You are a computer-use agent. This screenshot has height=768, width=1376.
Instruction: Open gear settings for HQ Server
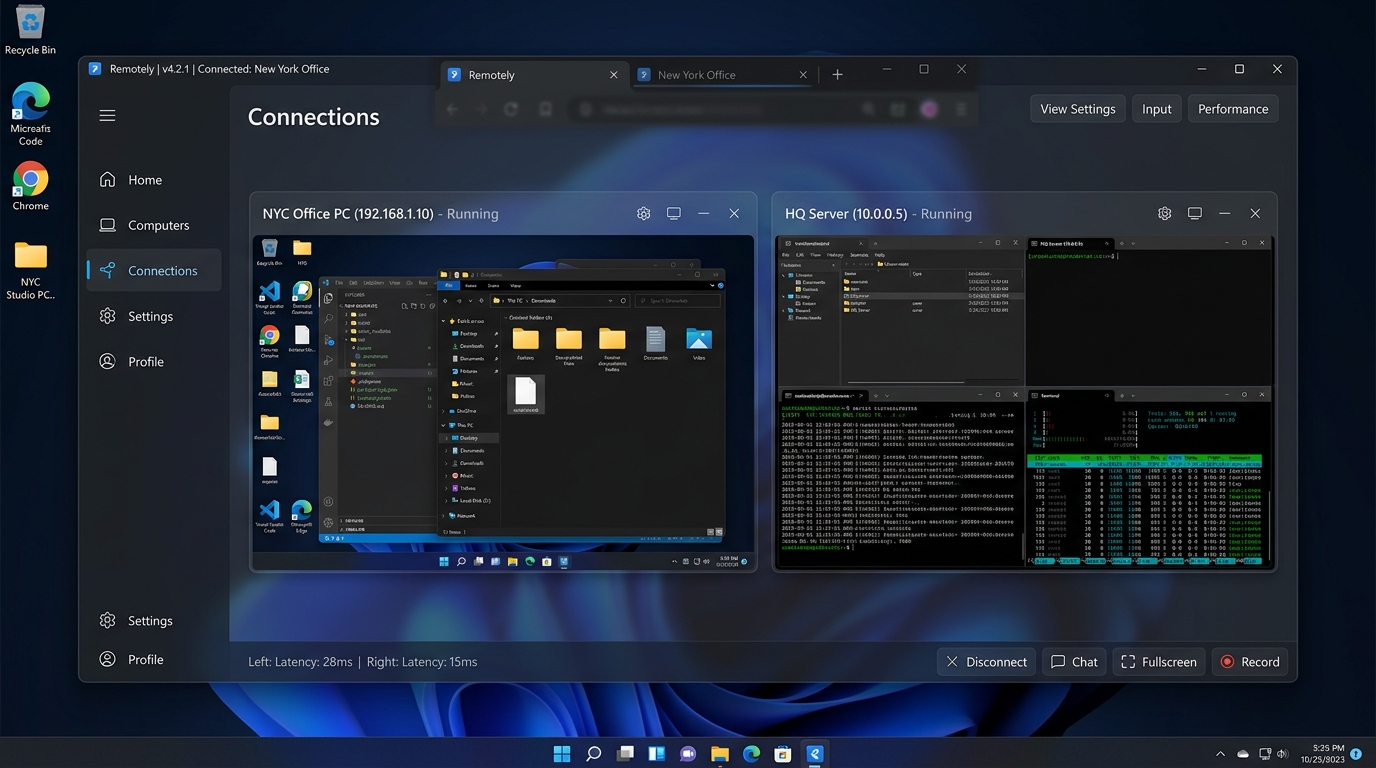pyautogui.click(x=1165, y=214)
